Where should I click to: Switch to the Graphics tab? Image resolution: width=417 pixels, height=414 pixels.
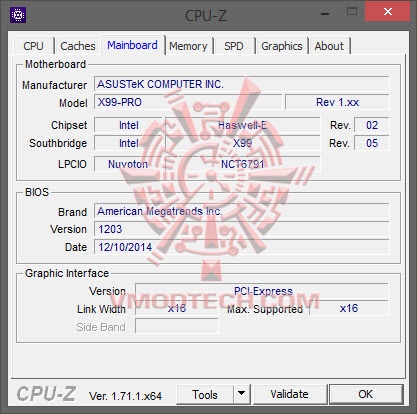coord(282,46)
